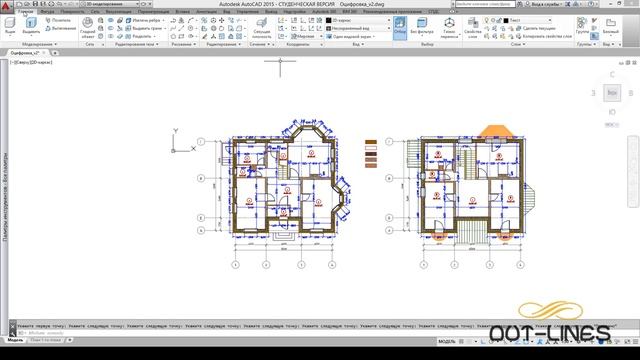Switch to the Визуализация ribbon tab
Screen dimensions: 640x360
(118, 11)
